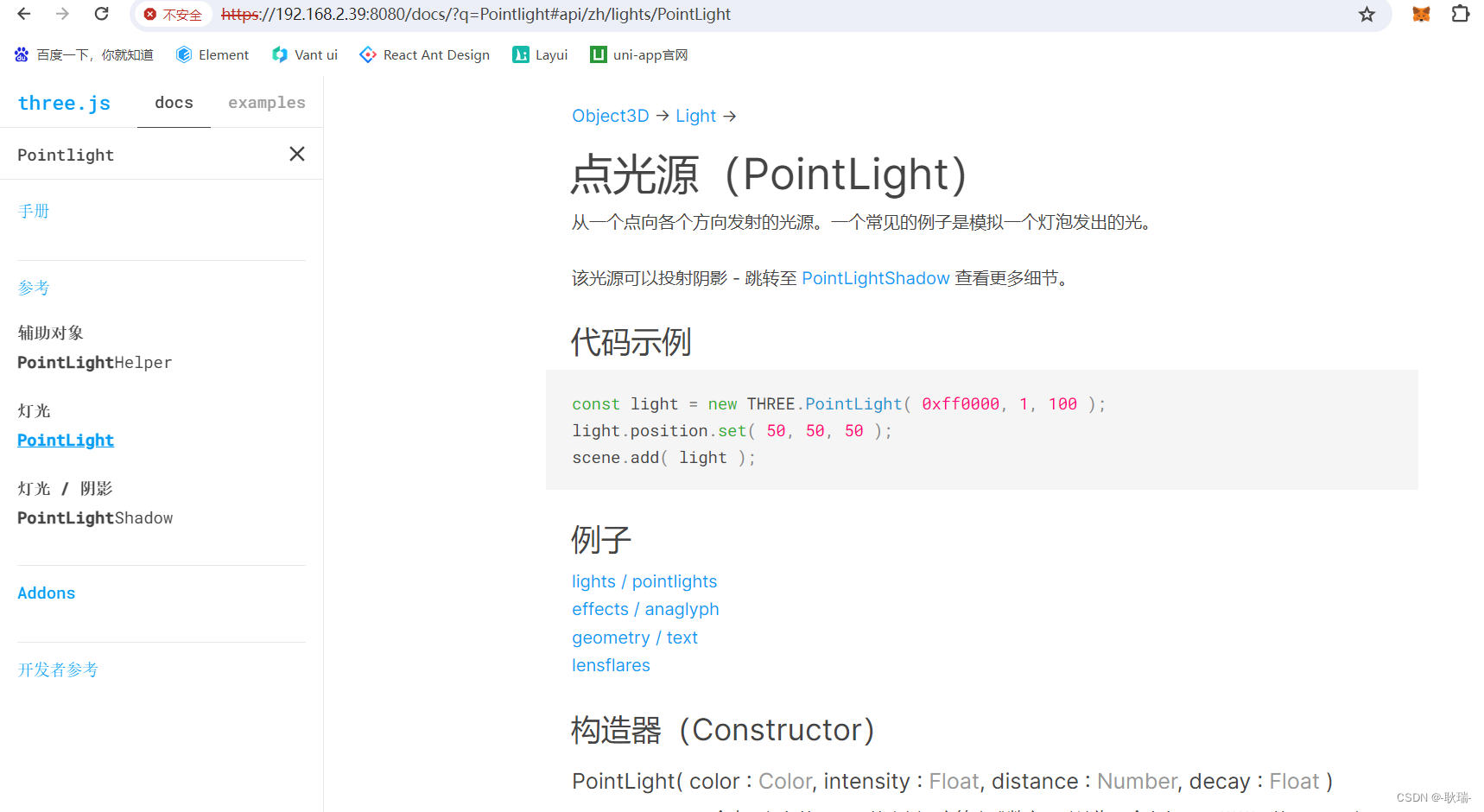Clear the Pointlight search with X icon
This screenshot has width=1484, height=812.
tap(296, 154)
